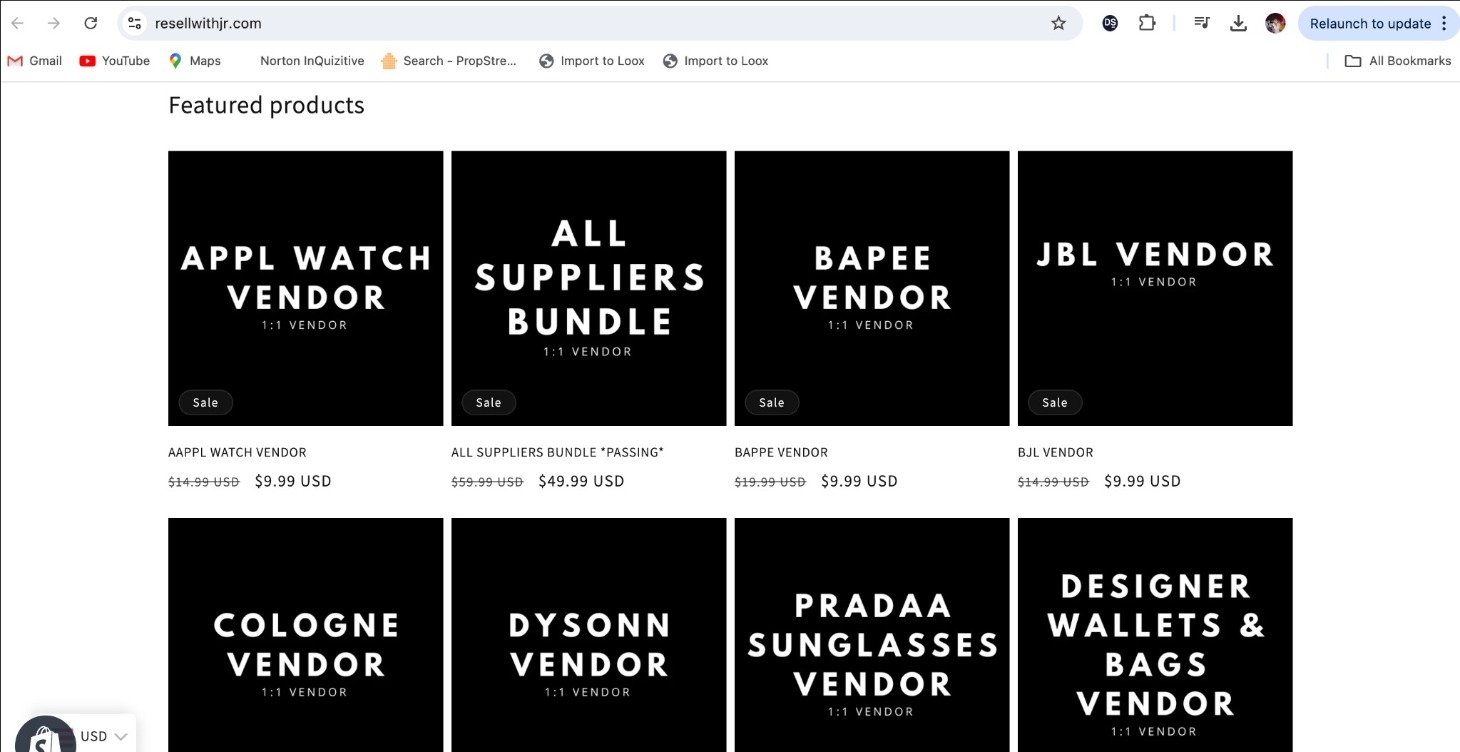
Task: Open the media controls icon
Action: pos(1202,23)
